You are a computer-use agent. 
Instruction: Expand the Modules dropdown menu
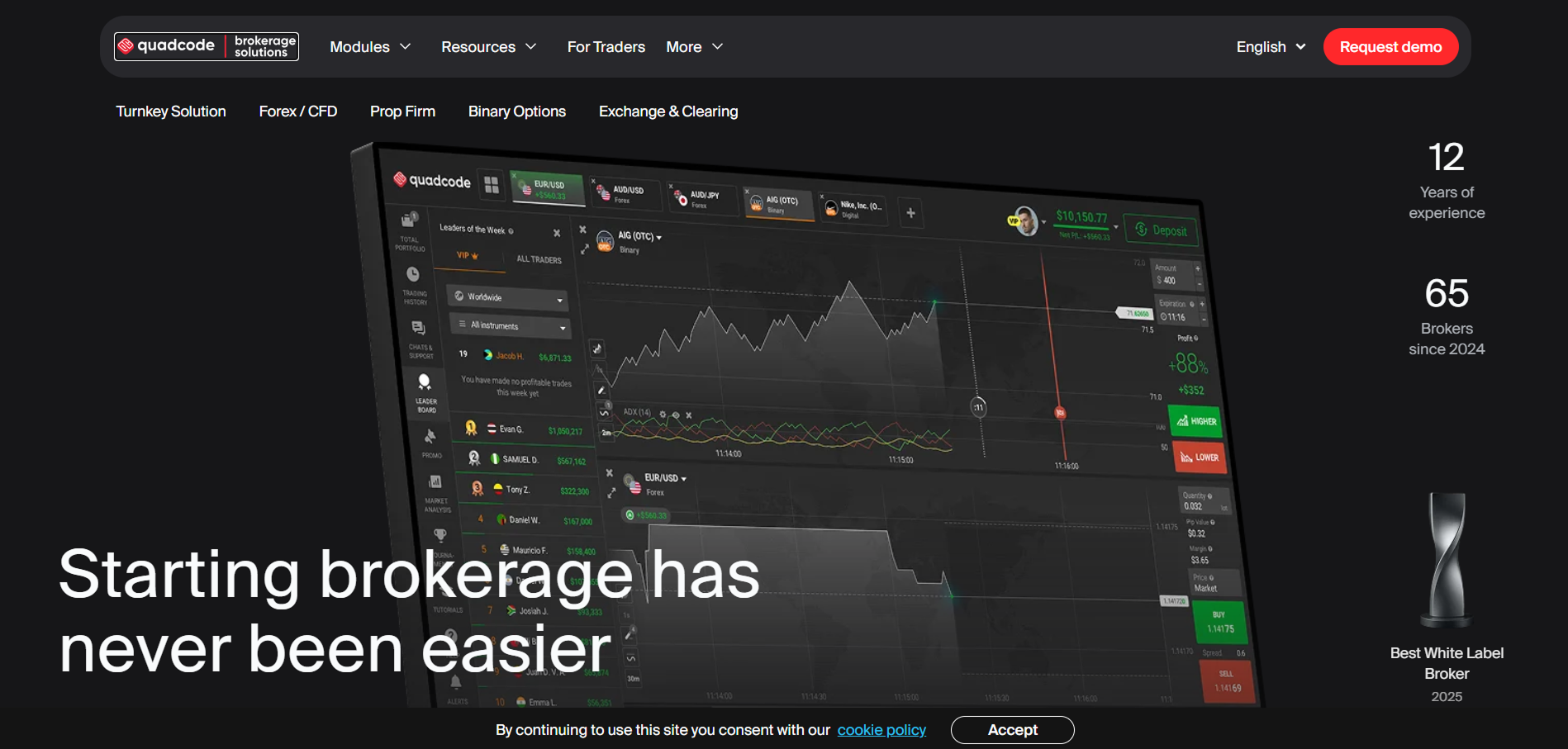(x=370, y=47)
